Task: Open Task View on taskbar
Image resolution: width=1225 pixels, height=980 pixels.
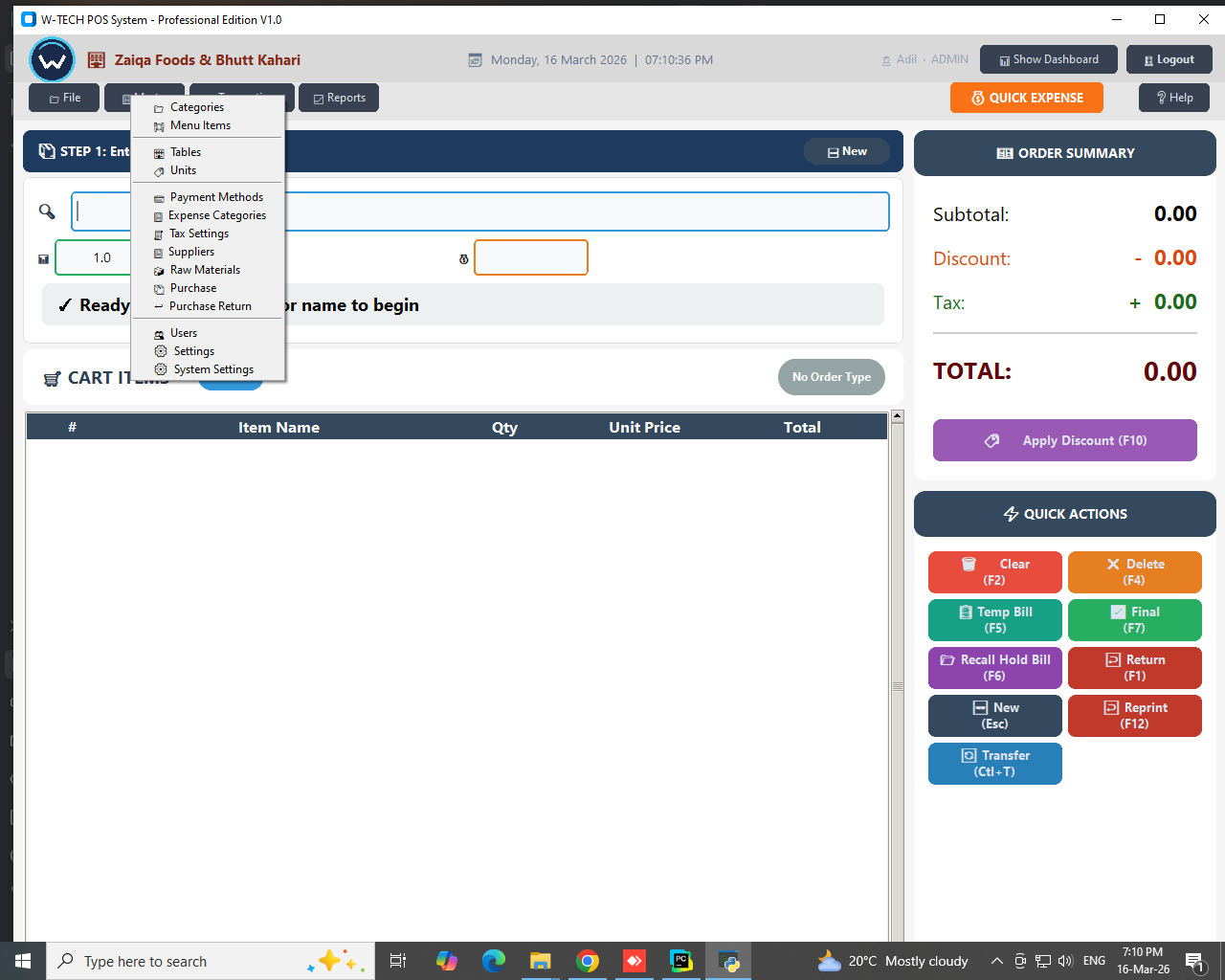Action: (x=398, y=961)
